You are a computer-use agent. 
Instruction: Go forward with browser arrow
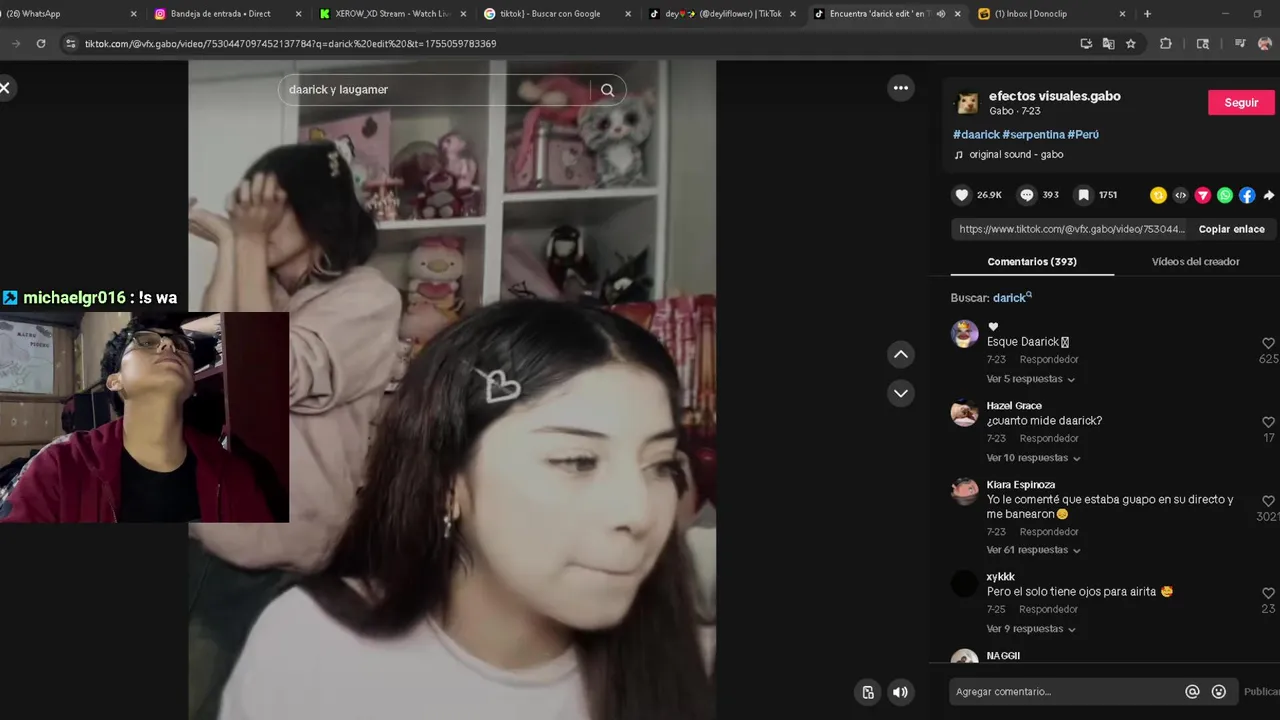pyautogui.click(x=15, y=44)
